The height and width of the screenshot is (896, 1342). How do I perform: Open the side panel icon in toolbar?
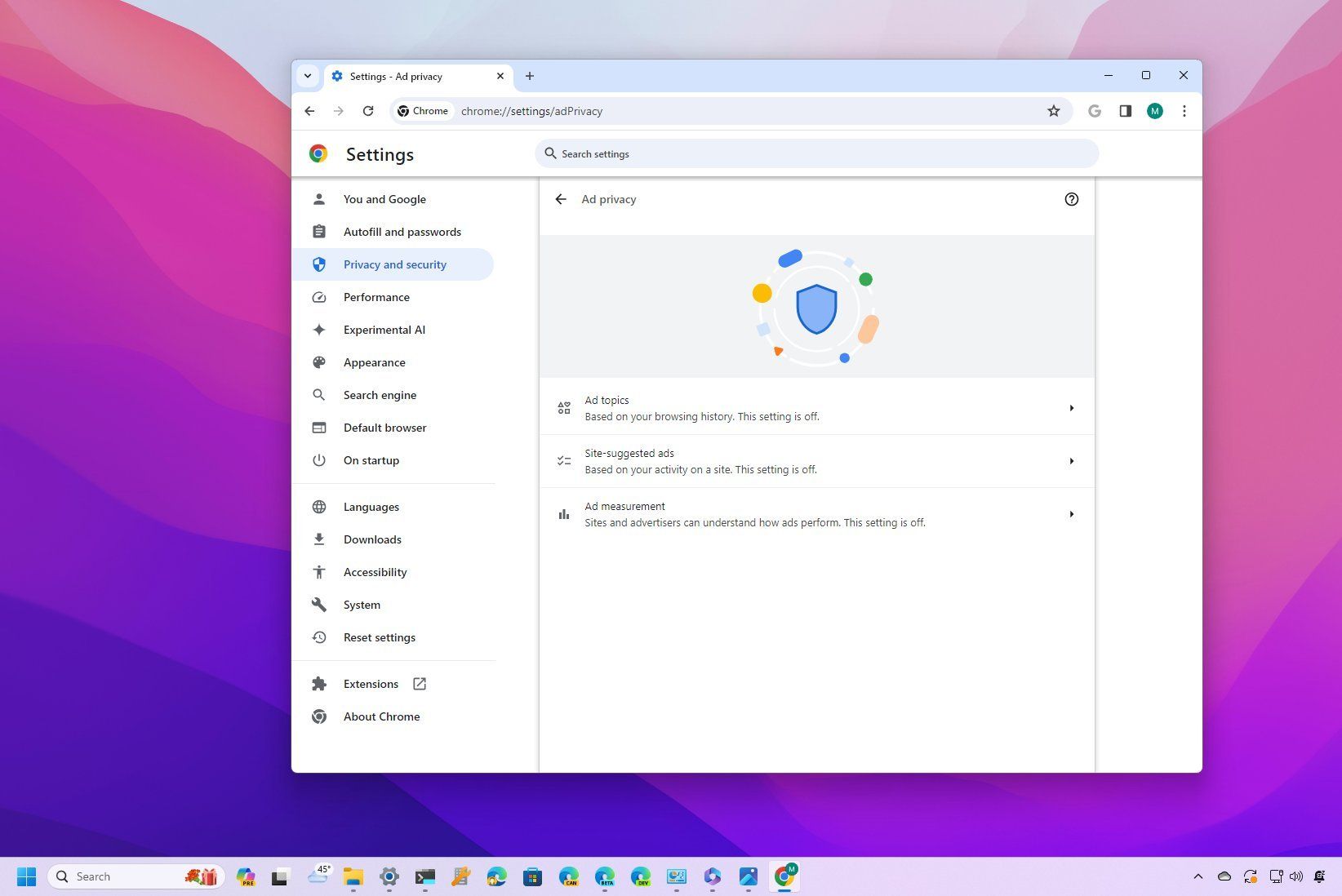[x=1125, y=111]
